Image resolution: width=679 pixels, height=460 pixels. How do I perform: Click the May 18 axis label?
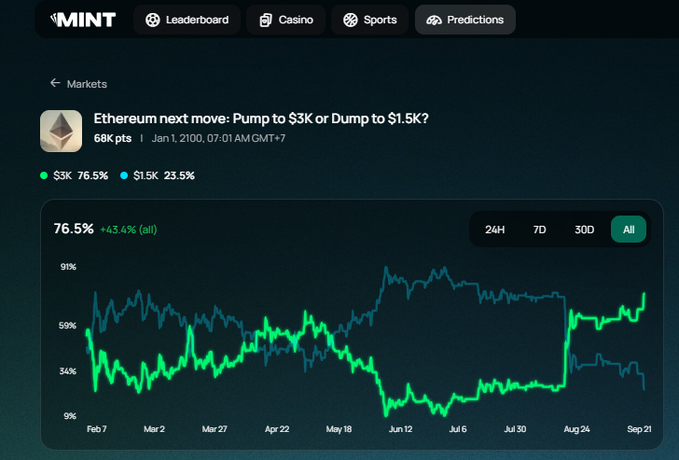point(339,429)
